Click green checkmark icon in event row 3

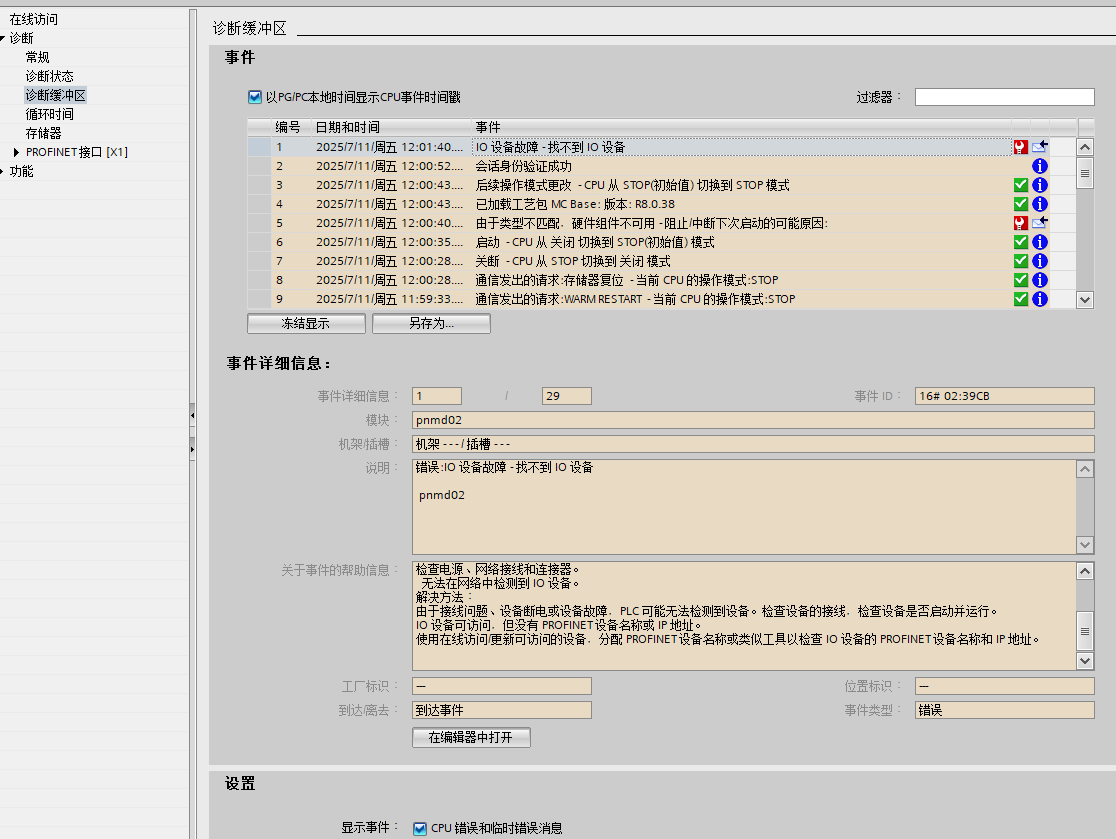1020,185
